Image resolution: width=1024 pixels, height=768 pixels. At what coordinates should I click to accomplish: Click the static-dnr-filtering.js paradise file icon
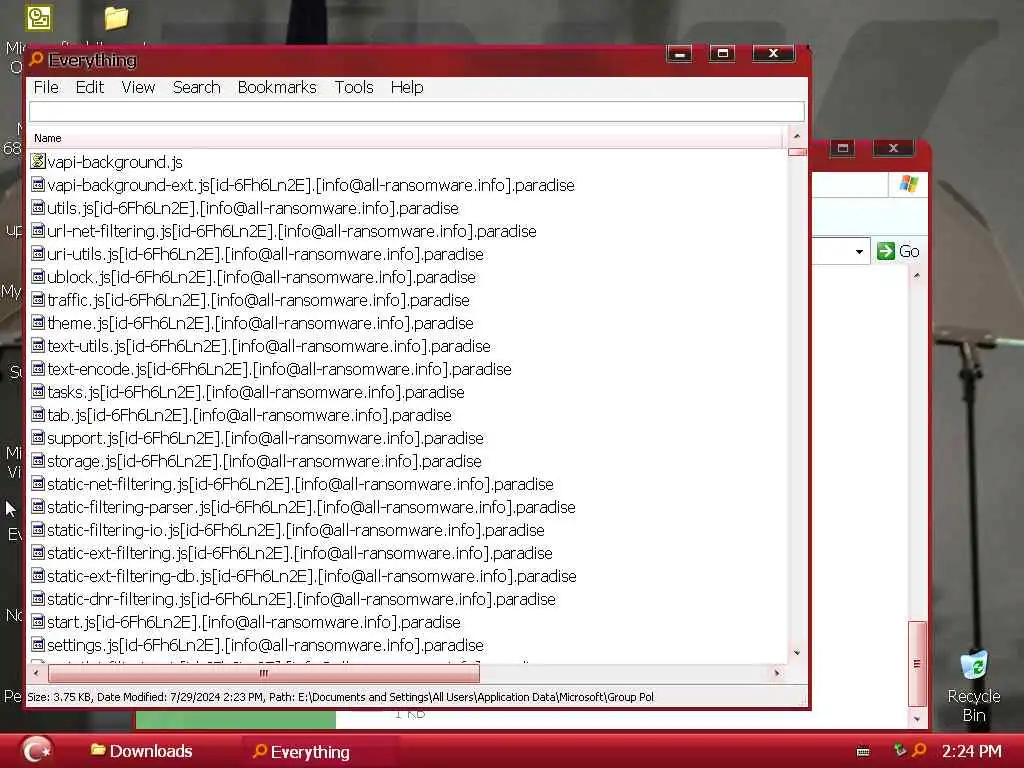[x=38, y=599]
